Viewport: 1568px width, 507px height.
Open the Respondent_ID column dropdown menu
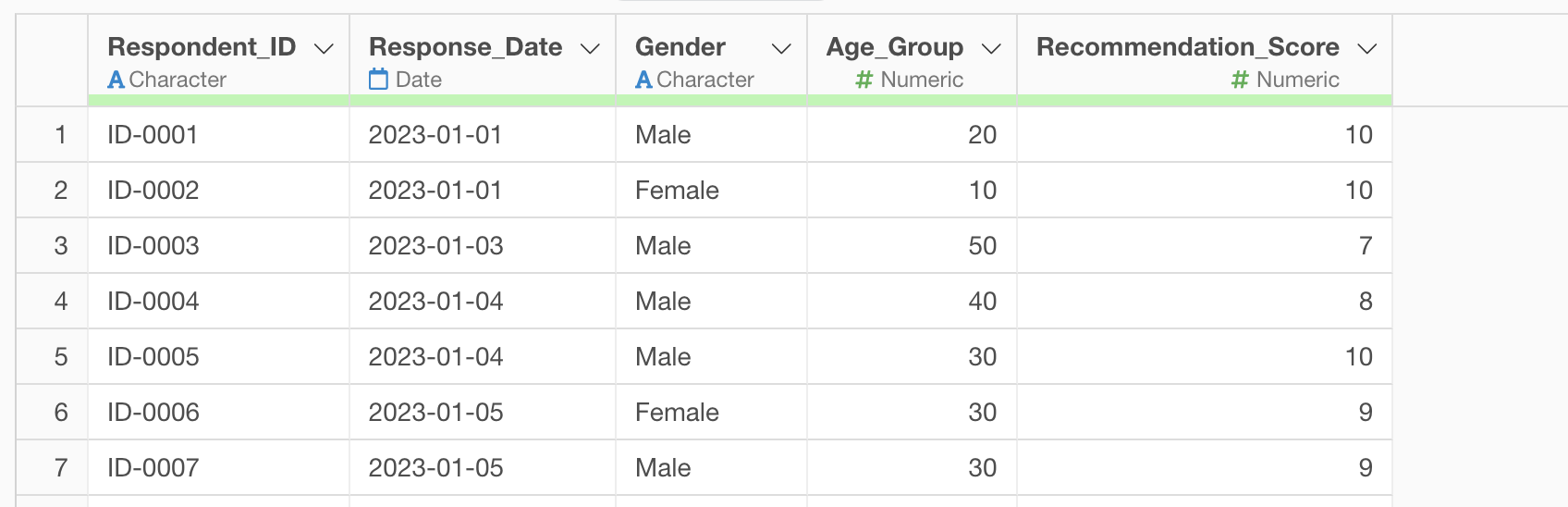324,49
